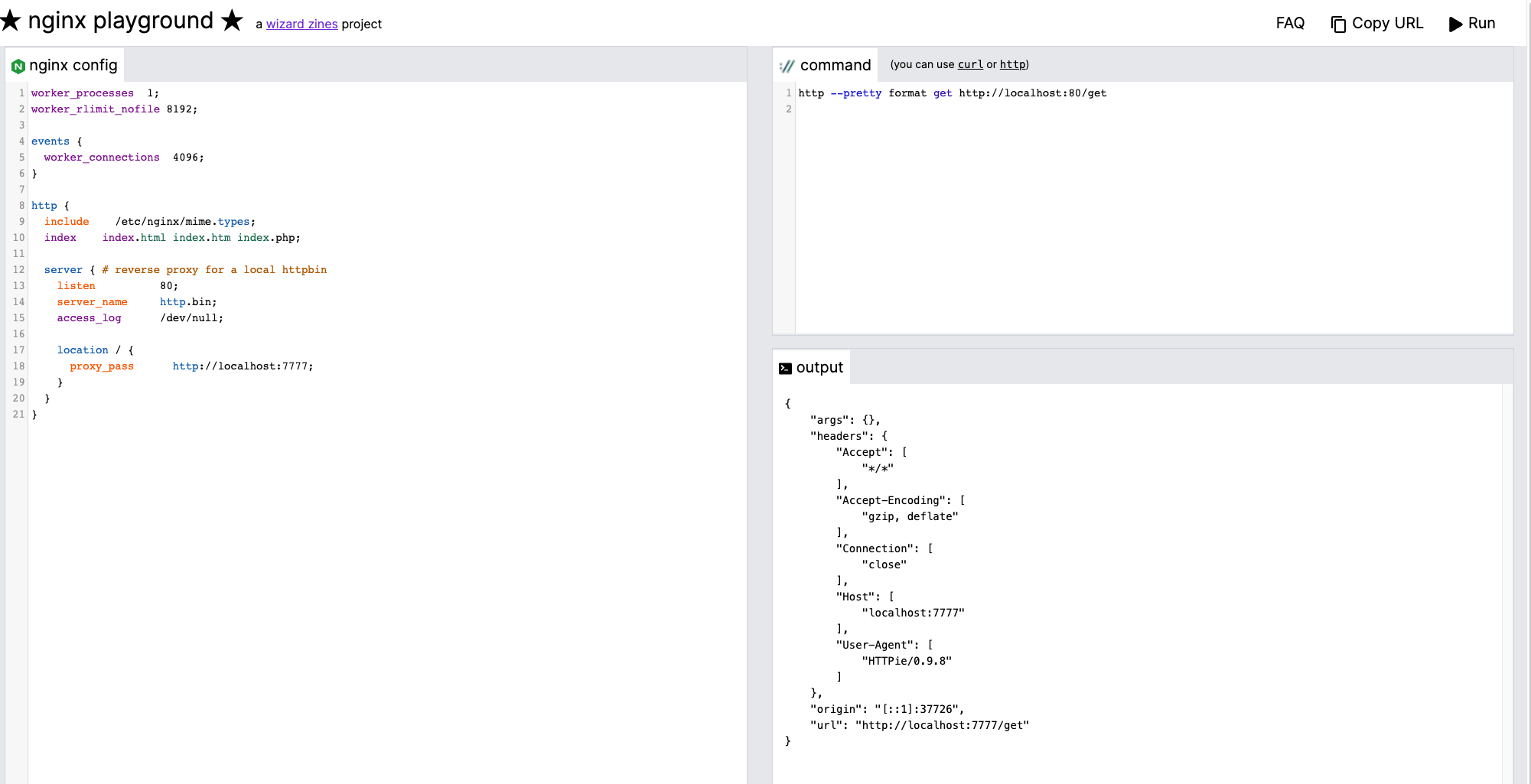Click the 'http {' block opening line

tap(50, 206)
